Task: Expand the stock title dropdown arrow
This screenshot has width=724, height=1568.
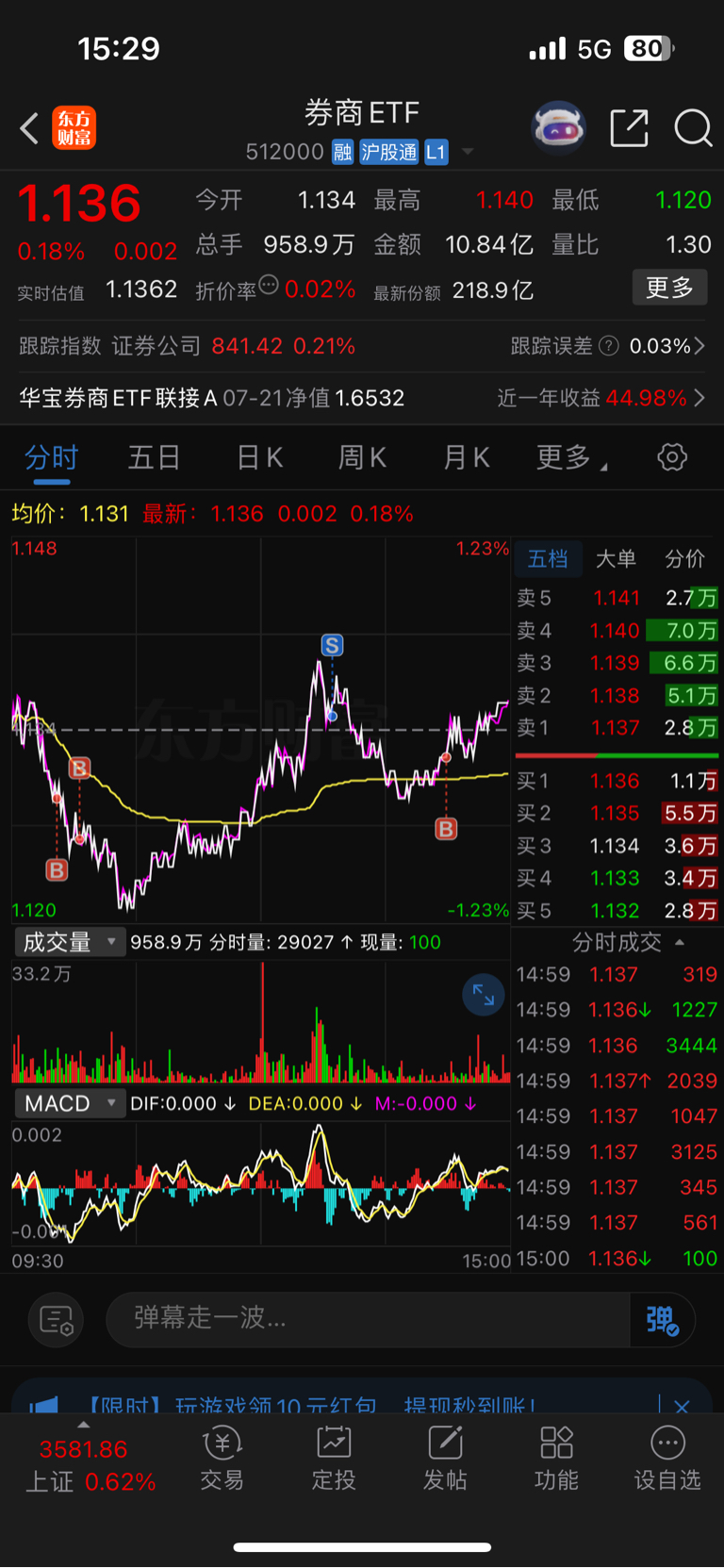Action: click(468, 153)
